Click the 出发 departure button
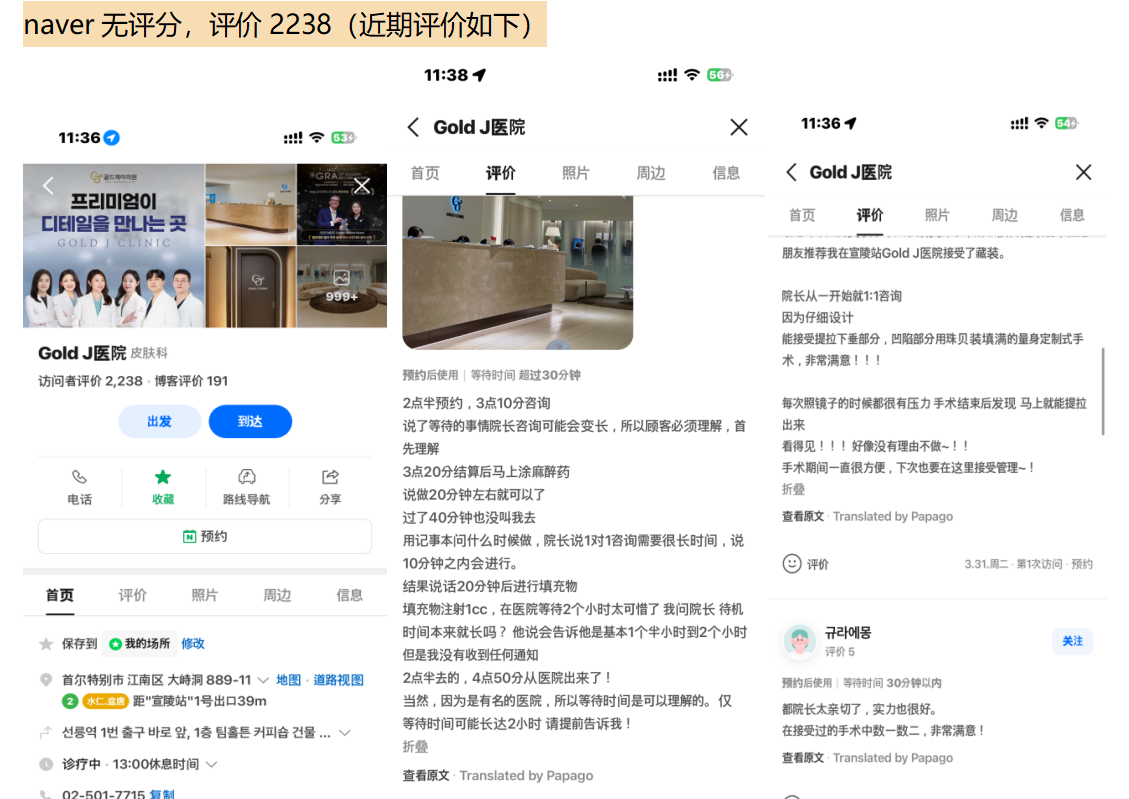Screen dimensions: 1129x799 (x=159, y=421)
